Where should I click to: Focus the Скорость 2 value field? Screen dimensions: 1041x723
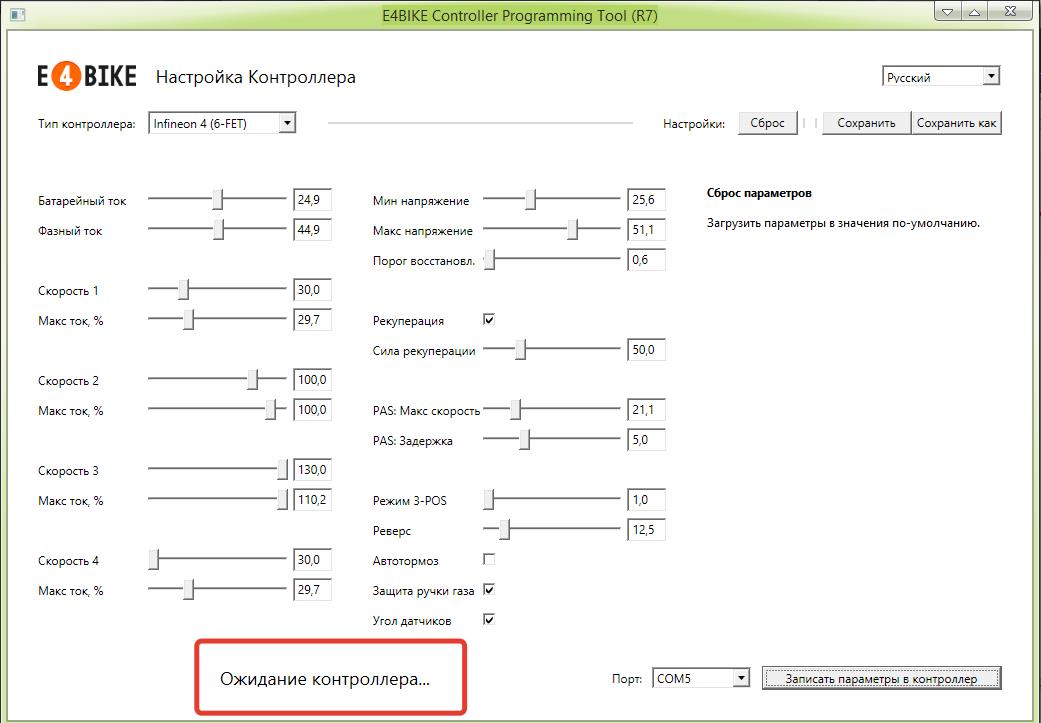pos(312,380)
